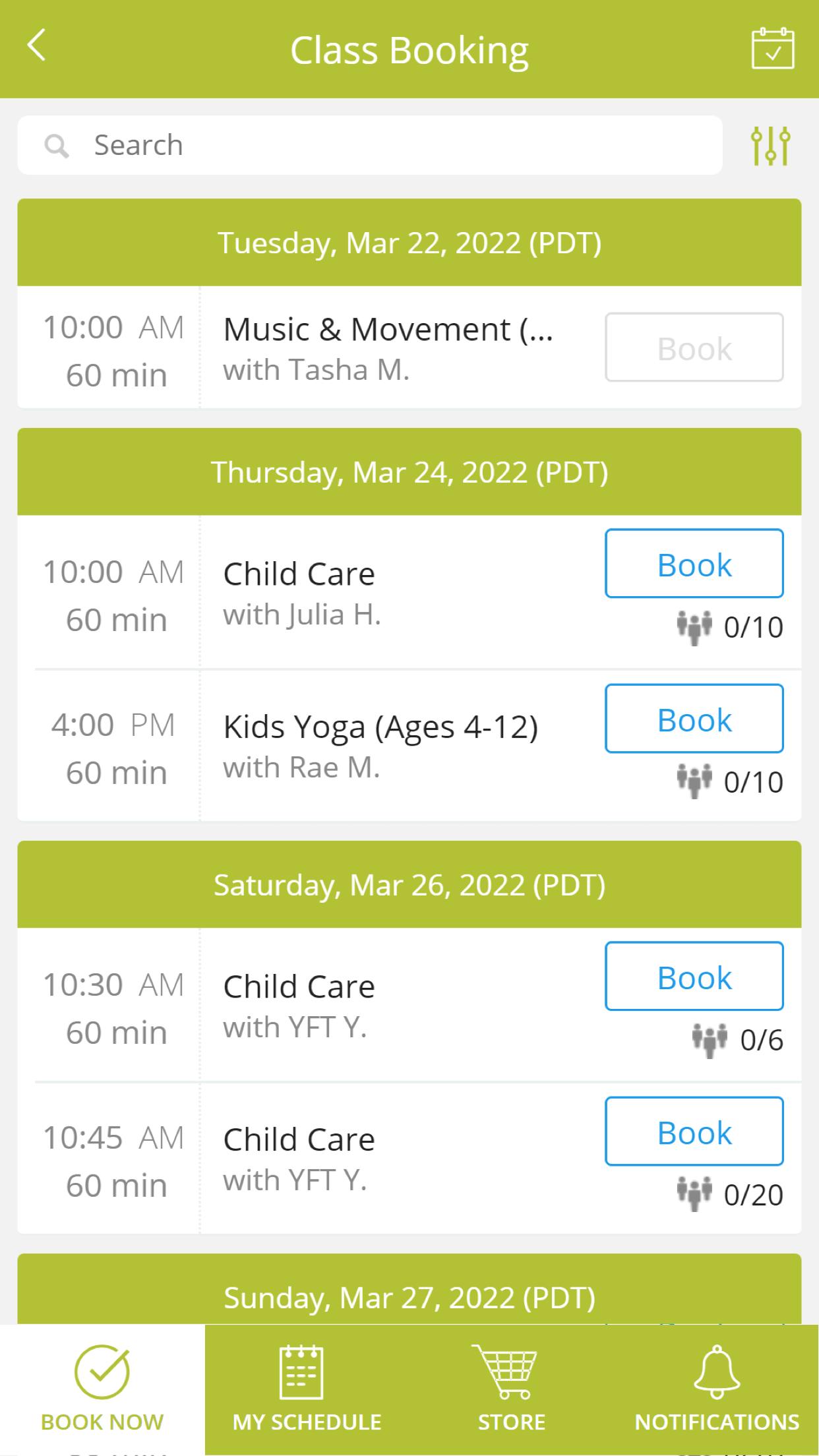Tap the back arrow icon
The height and width of the screenshot is (1456, 819).
click(x=37, y=45)
